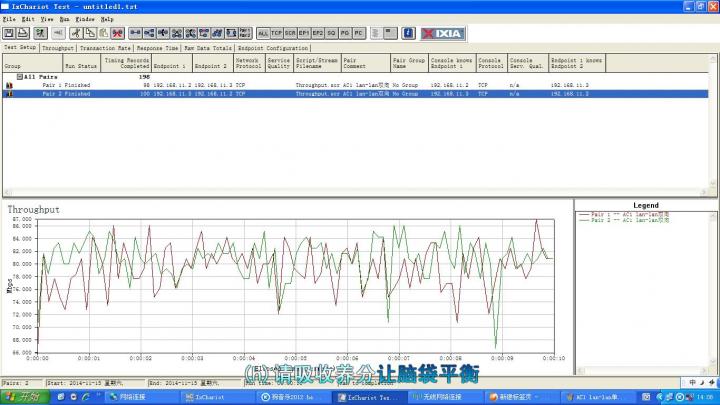Click the last pair icon before ALL
This screenshot has width=720, height=405.
click(245, 33)
